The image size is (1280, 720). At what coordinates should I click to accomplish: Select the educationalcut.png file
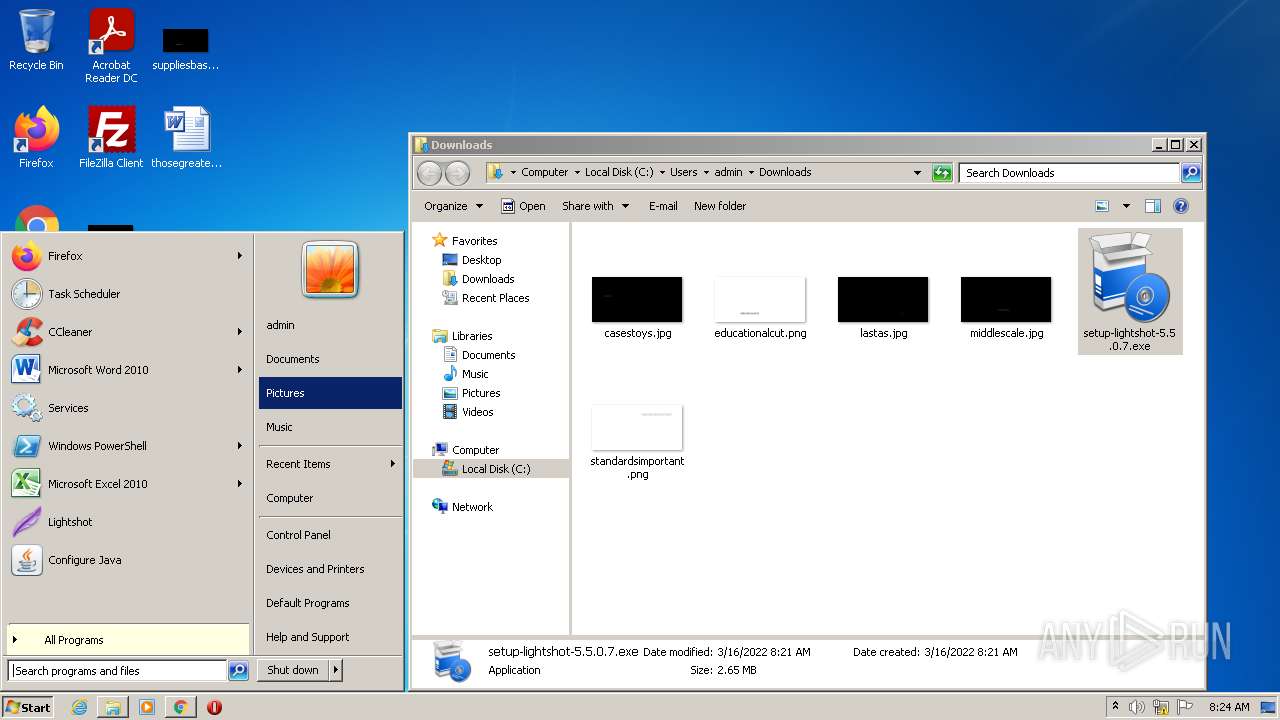pos(760,308)
